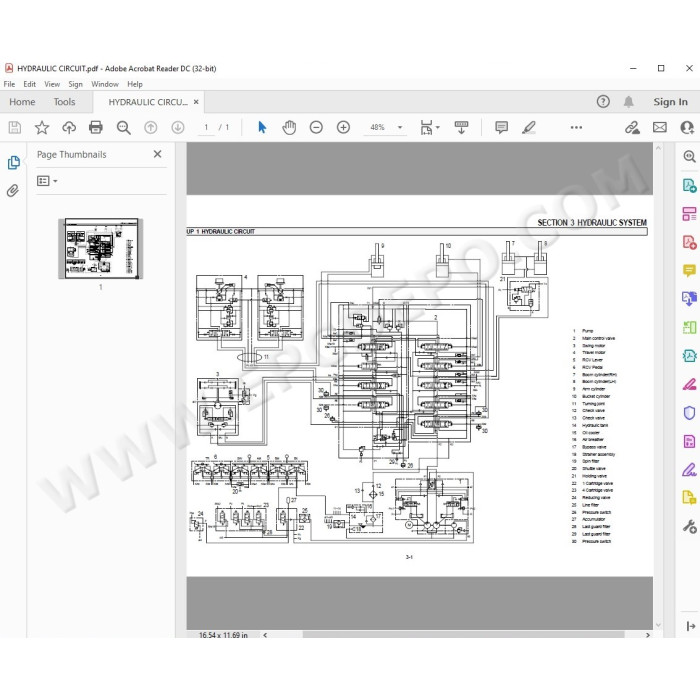This screenshot has height=700, width=700.
Task: Add a sticky note comment
Action: 501,128
